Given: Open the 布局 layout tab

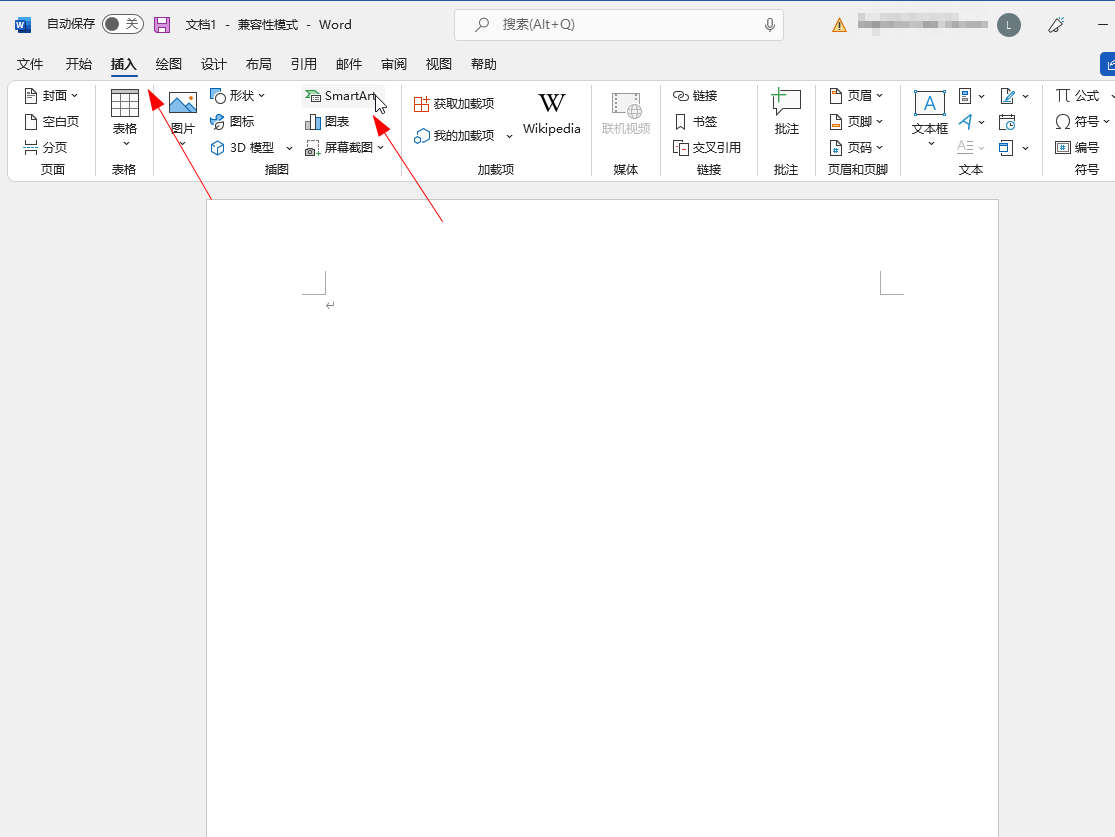Looking at the screenshot, I should [x=258, y=64].
